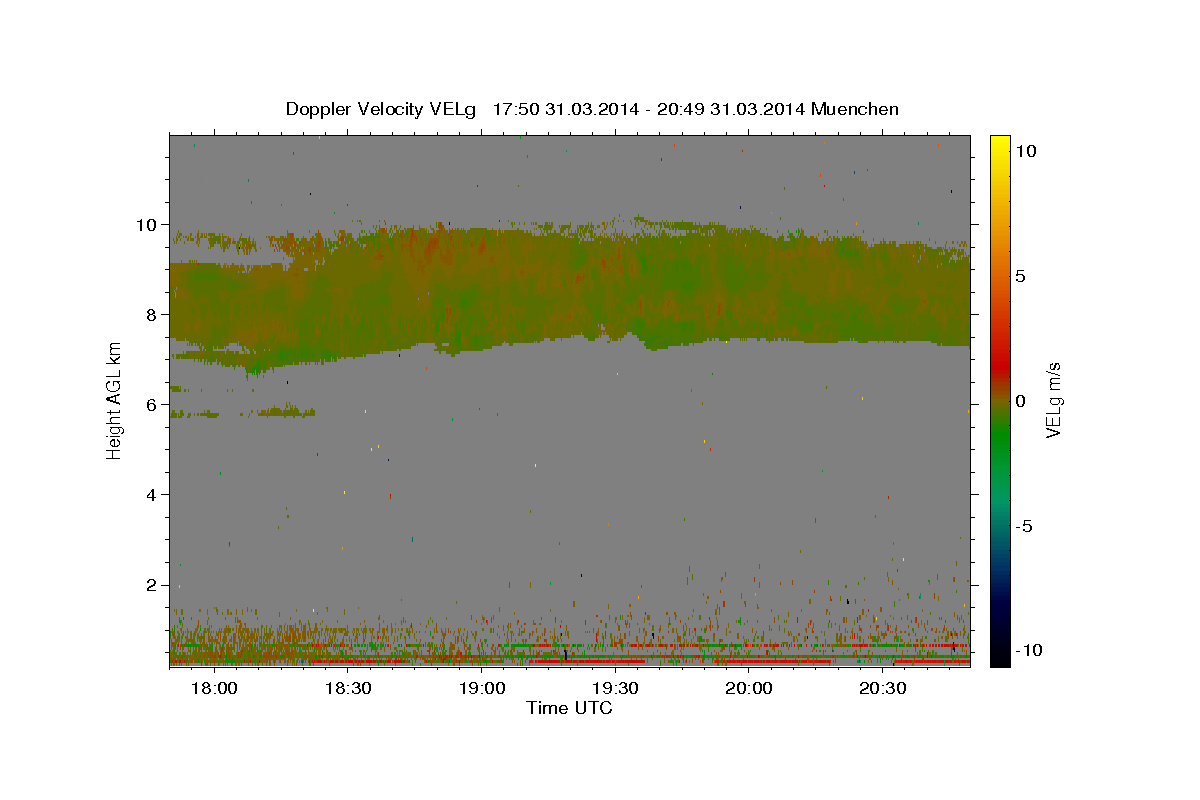
Task: Click the colorbar tick label '5'
Action: coord(1021,275)
